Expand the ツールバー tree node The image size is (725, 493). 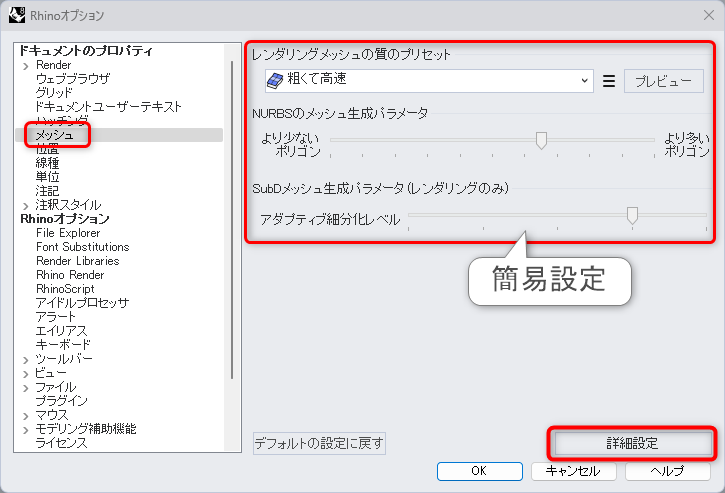(x=26, y=360)
